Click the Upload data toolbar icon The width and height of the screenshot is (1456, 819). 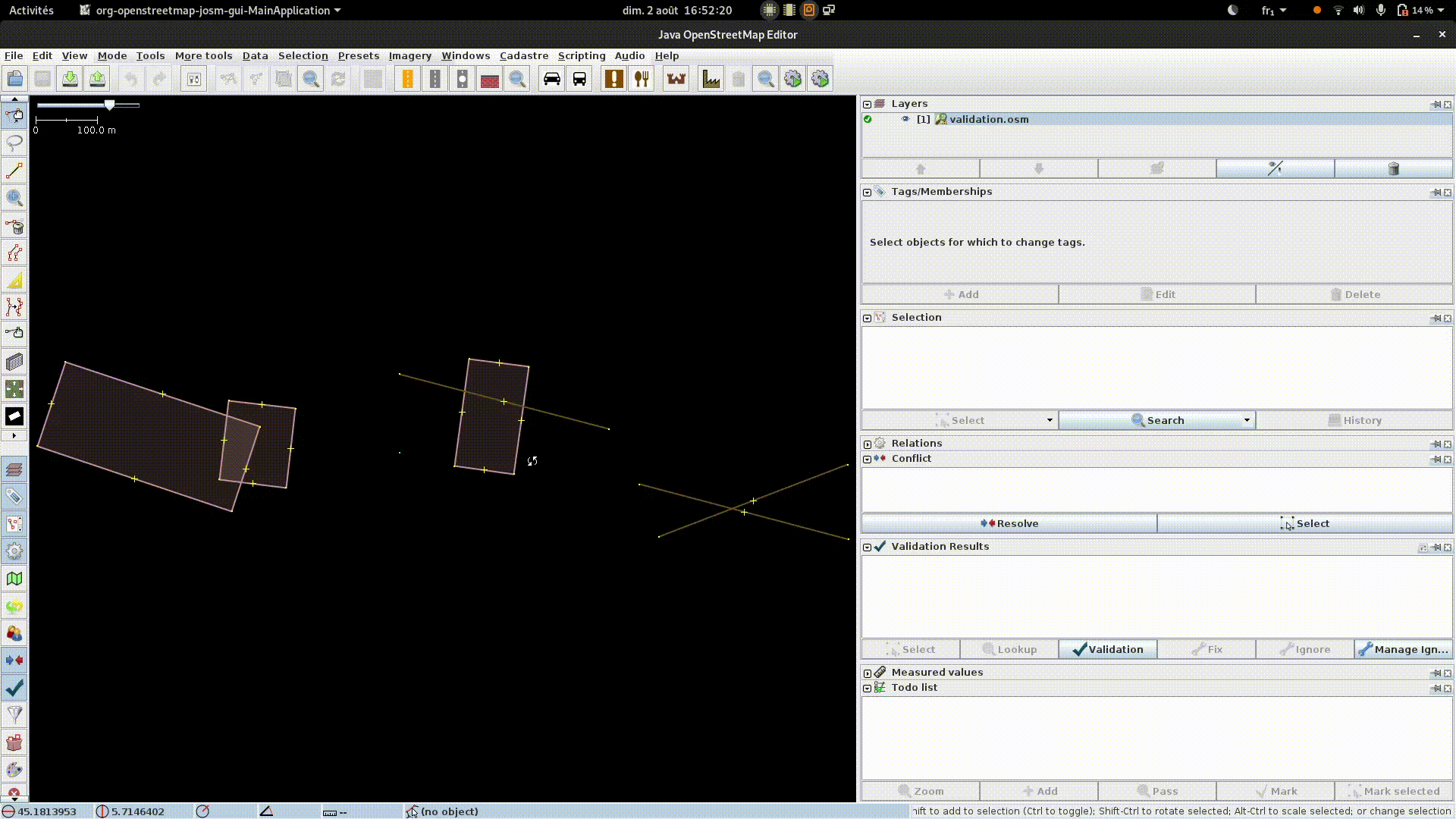[97, 79]
